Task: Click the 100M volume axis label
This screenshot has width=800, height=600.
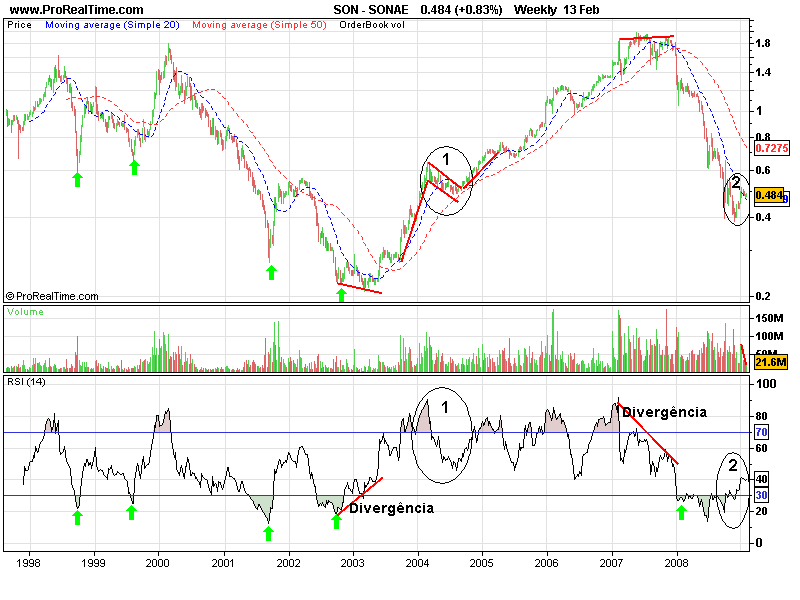Action: (769, 336)
